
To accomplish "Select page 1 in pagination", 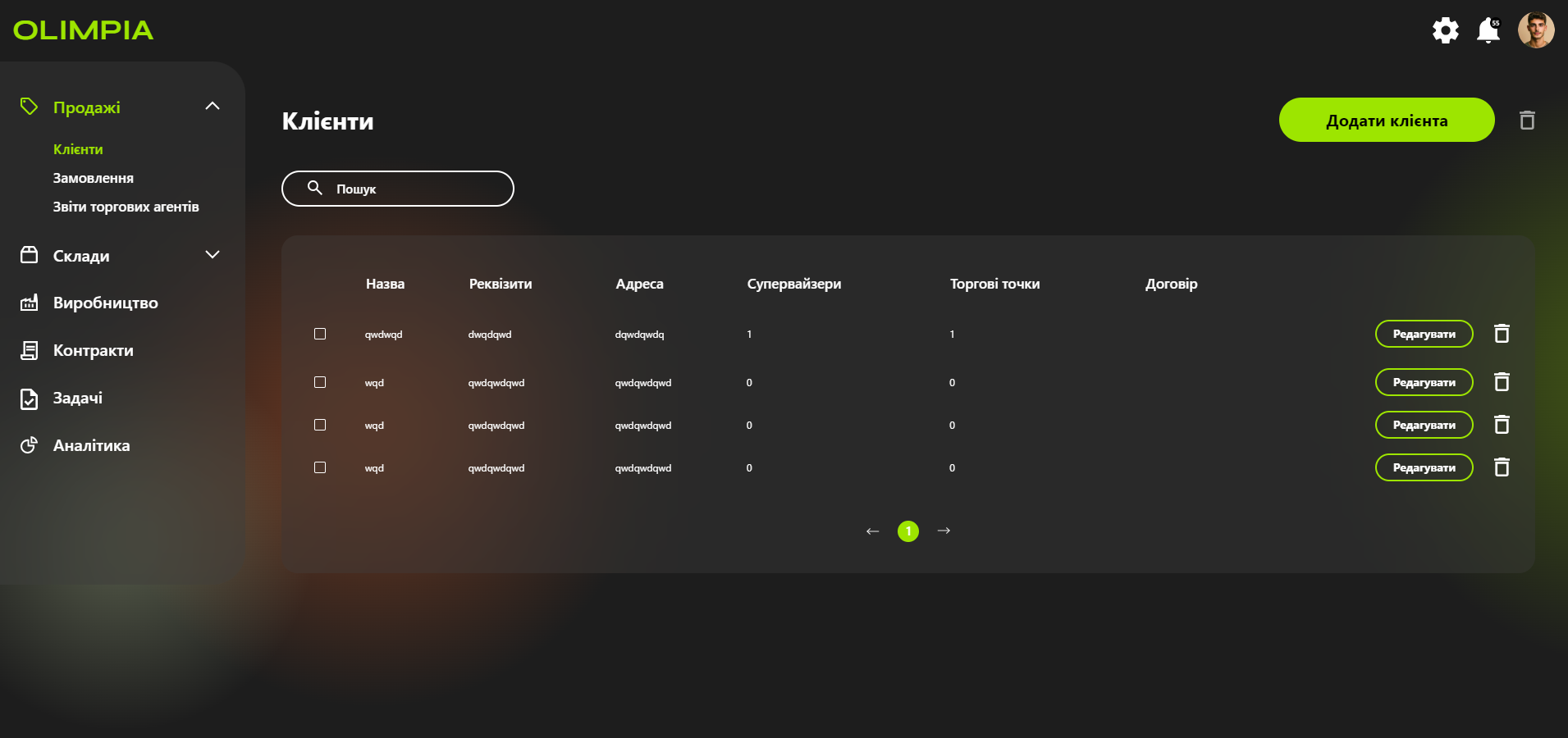I will [908, 531].
